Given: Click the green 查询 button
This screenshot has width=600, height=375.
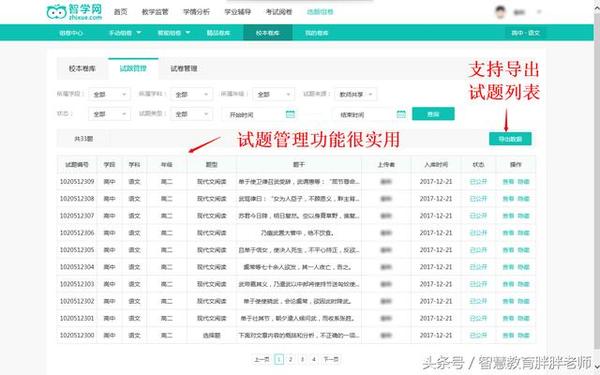Looking at the screenshot, I should 433,114.
